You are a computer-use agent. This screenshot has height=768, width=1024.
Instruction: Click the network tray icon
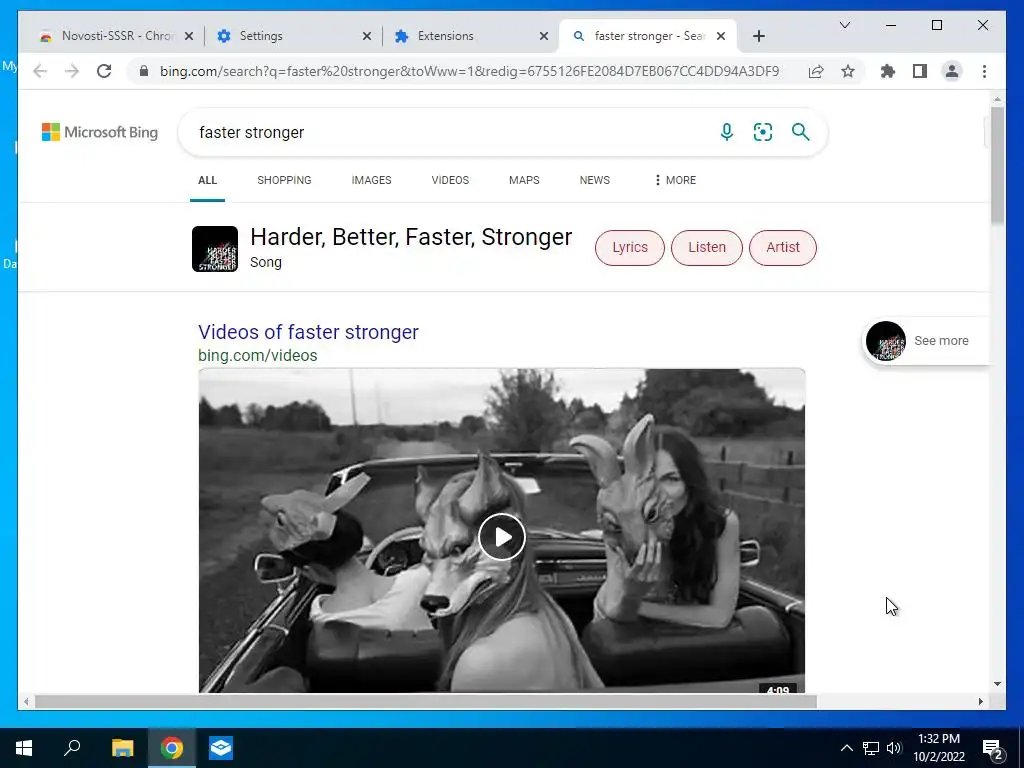point(871,748)
